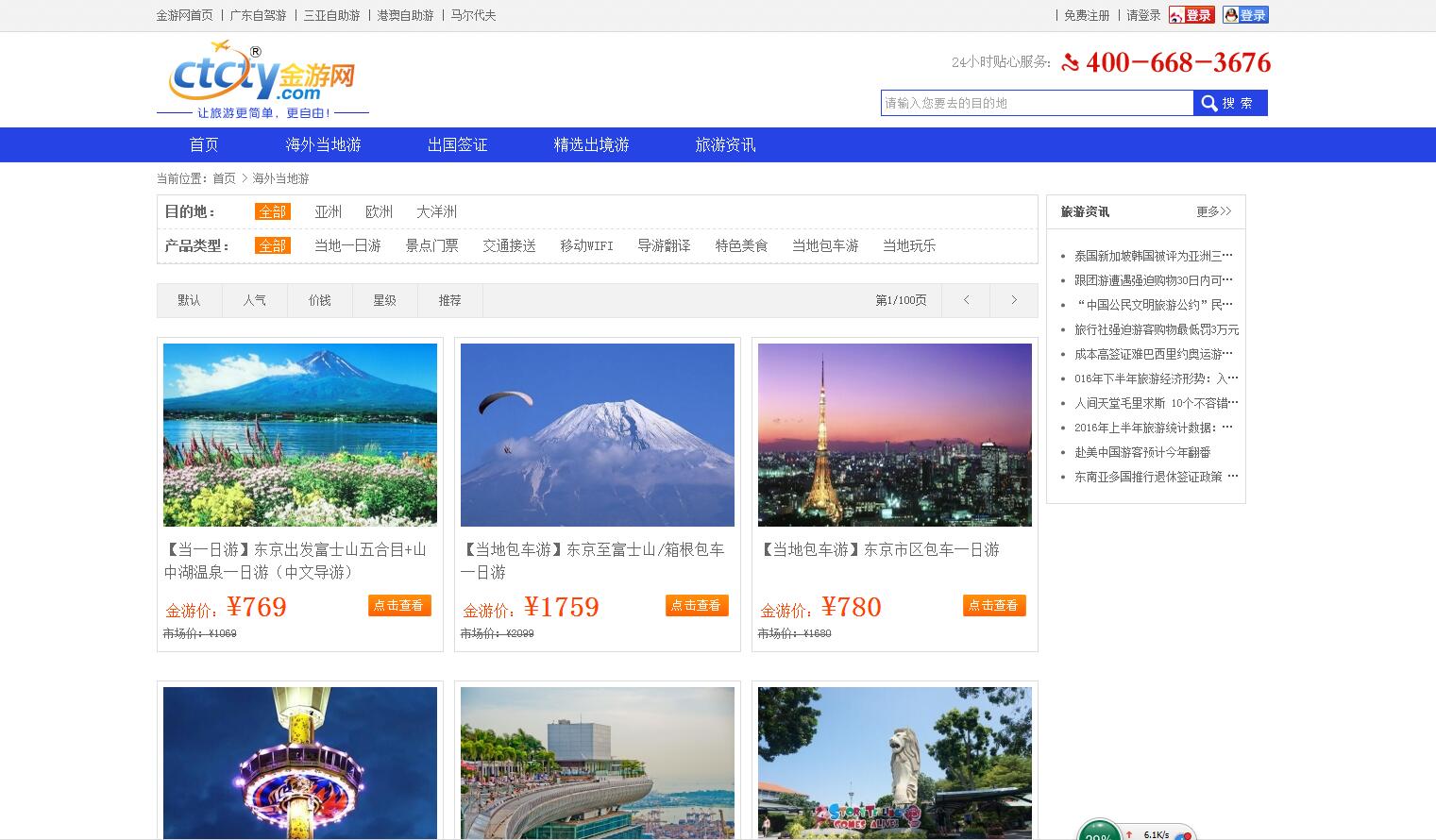Click the previous page left chevron

click(x=965, y=299)
